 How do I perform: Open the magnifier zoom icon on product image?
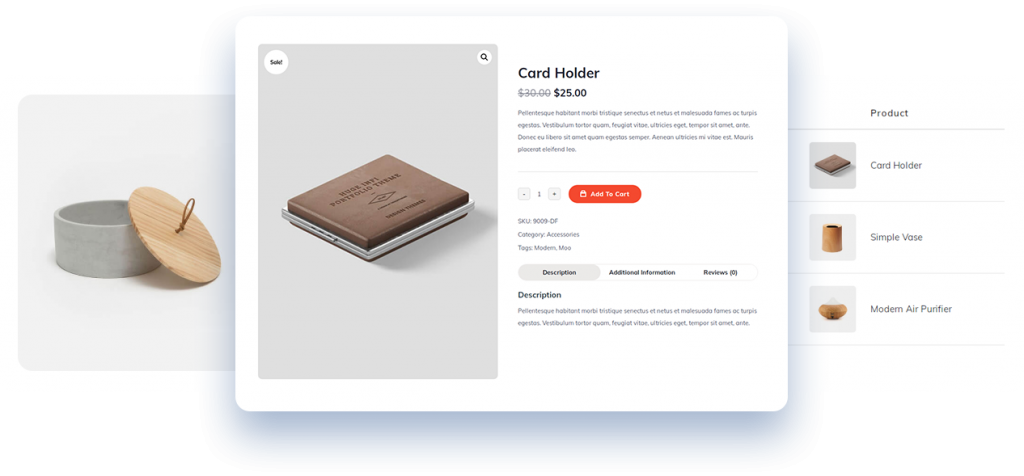(484, 57)
